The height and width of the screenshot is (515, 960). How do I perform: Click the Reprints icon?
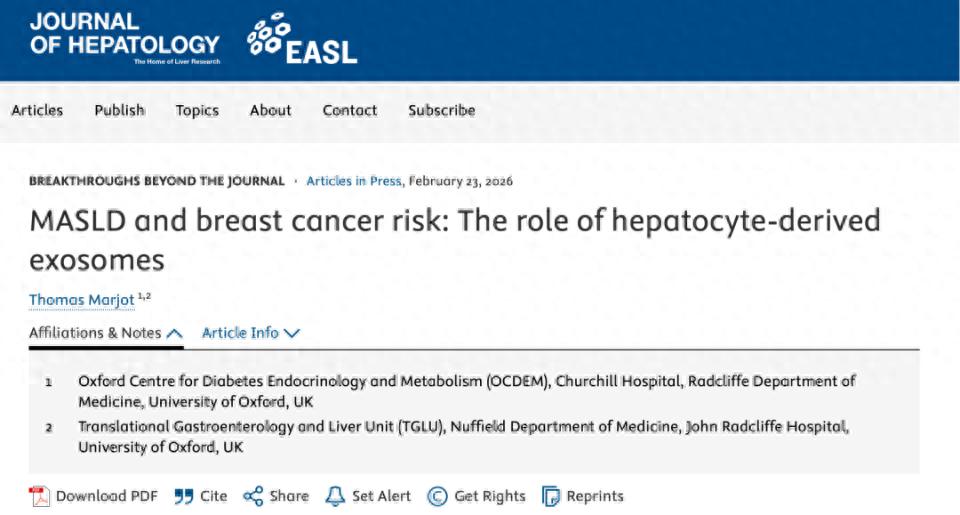click(550, 496)
